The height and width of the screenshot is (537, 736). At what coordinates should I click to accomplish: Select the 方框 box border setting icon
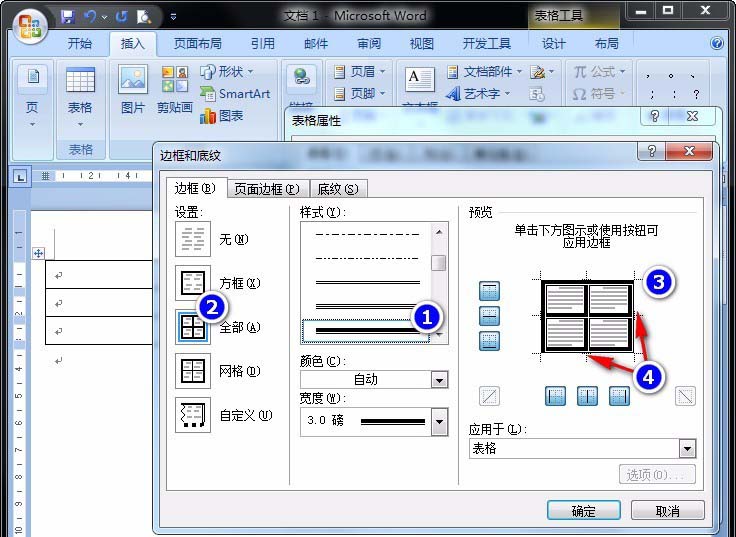tap(193, 283)
